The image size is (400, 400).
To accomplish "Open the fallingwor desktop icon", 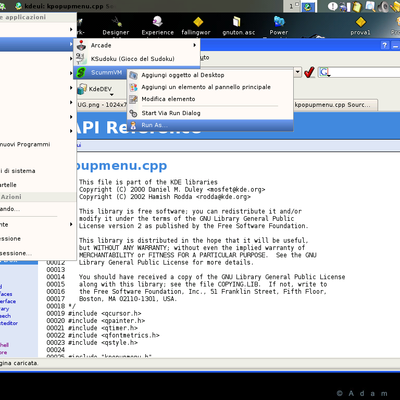I will [196, 26].
